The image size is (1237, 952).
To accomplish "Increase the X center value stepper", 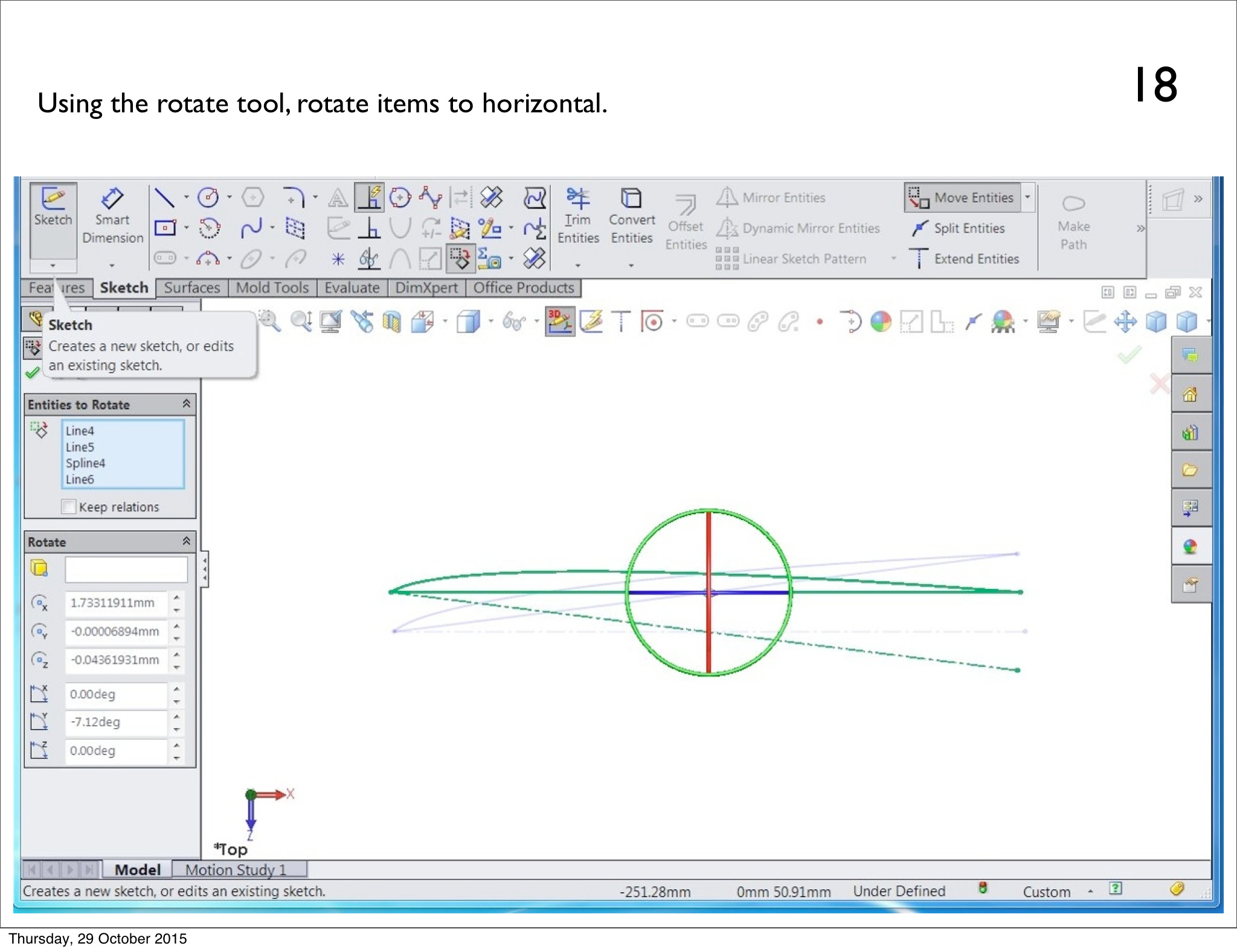I will 176,597.
